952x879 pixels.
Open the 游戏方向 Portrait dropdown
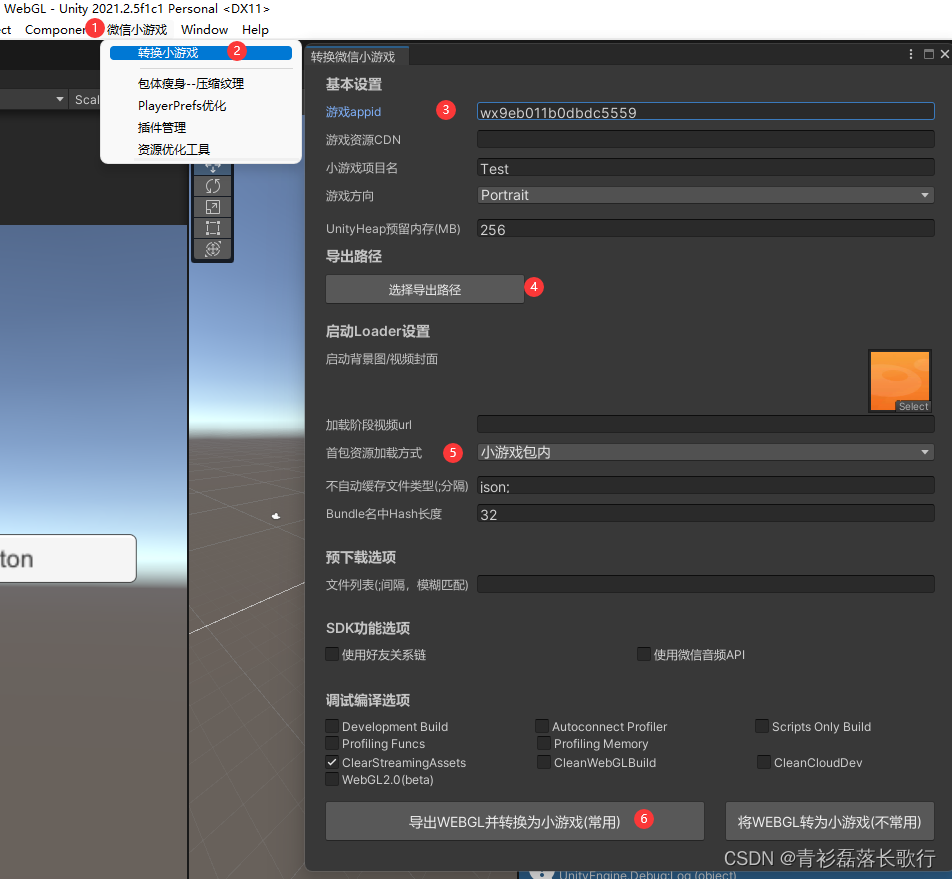pyautogui.click(x=706, y=195)
